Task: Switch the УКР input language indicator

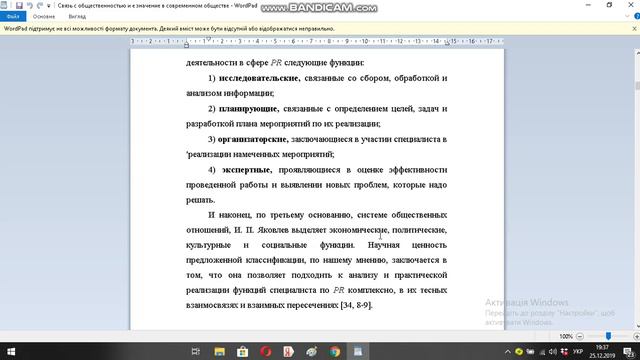Action: click(578, 351)
